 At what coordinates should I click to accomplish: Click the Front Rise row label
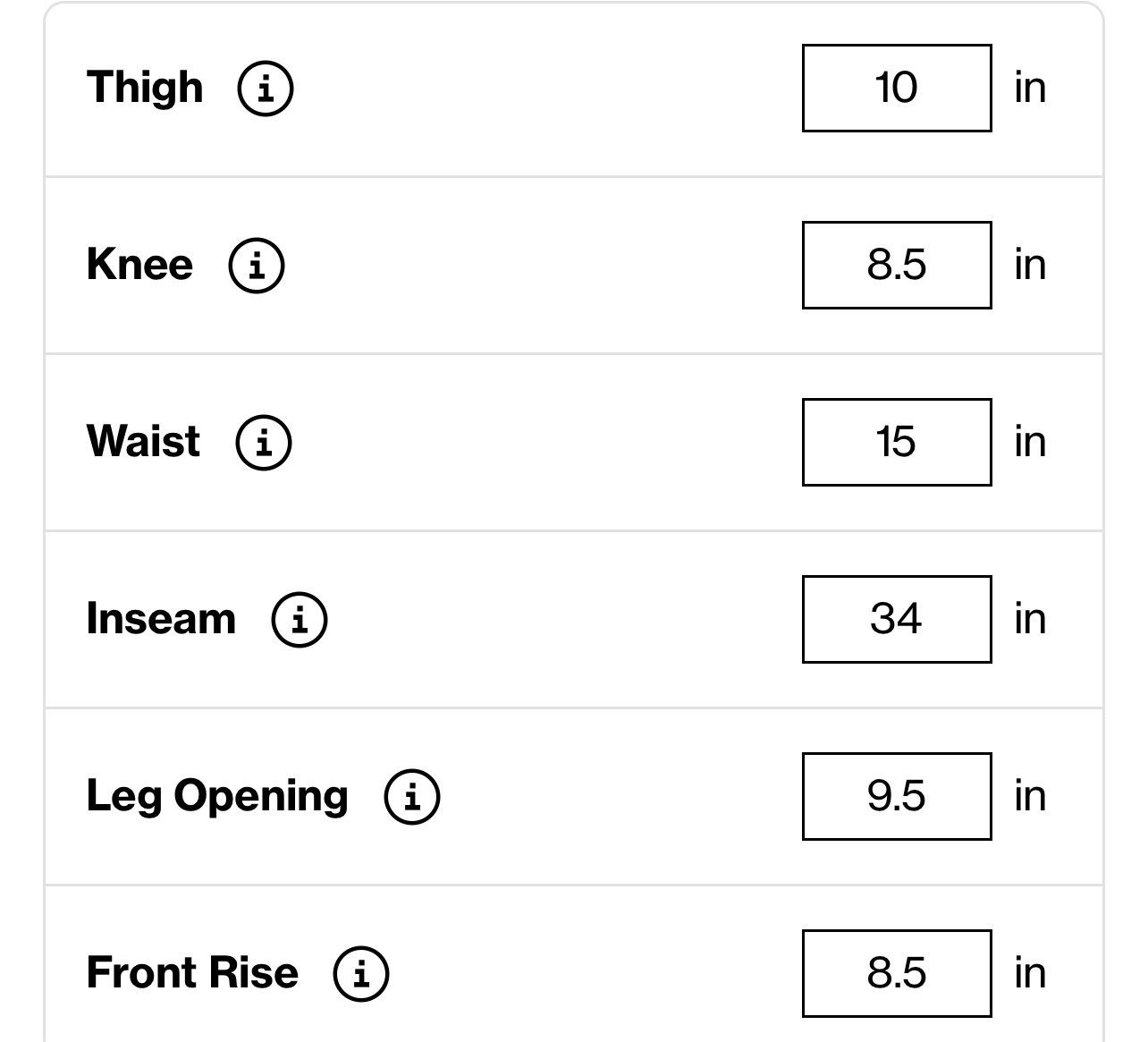tap(192, 973)
